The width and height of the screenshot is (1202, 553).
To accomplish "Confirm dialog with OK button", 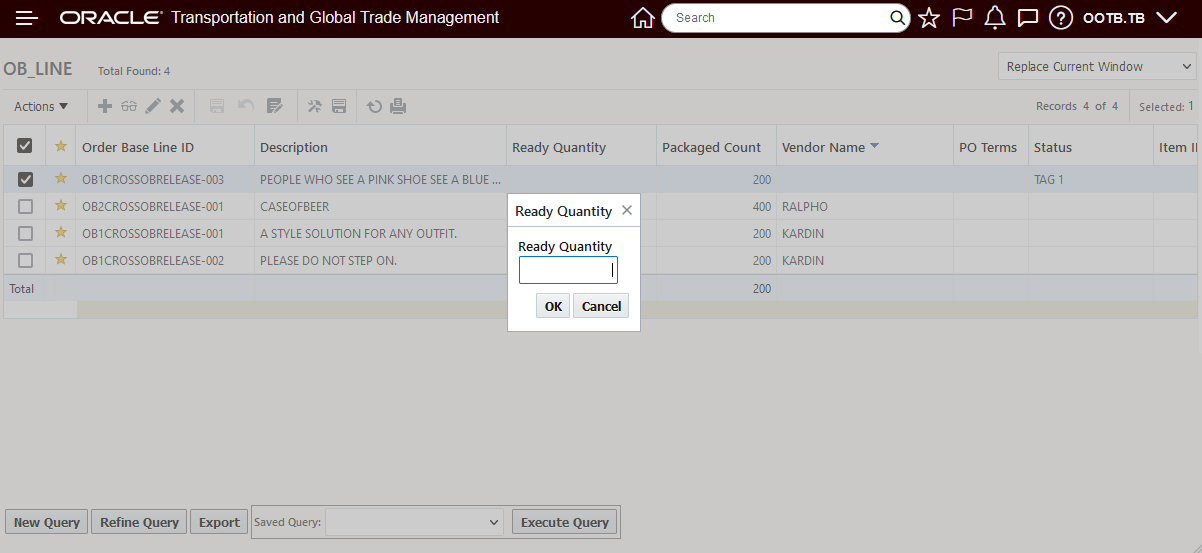I will pyautogui.click(x=553, y=306).
